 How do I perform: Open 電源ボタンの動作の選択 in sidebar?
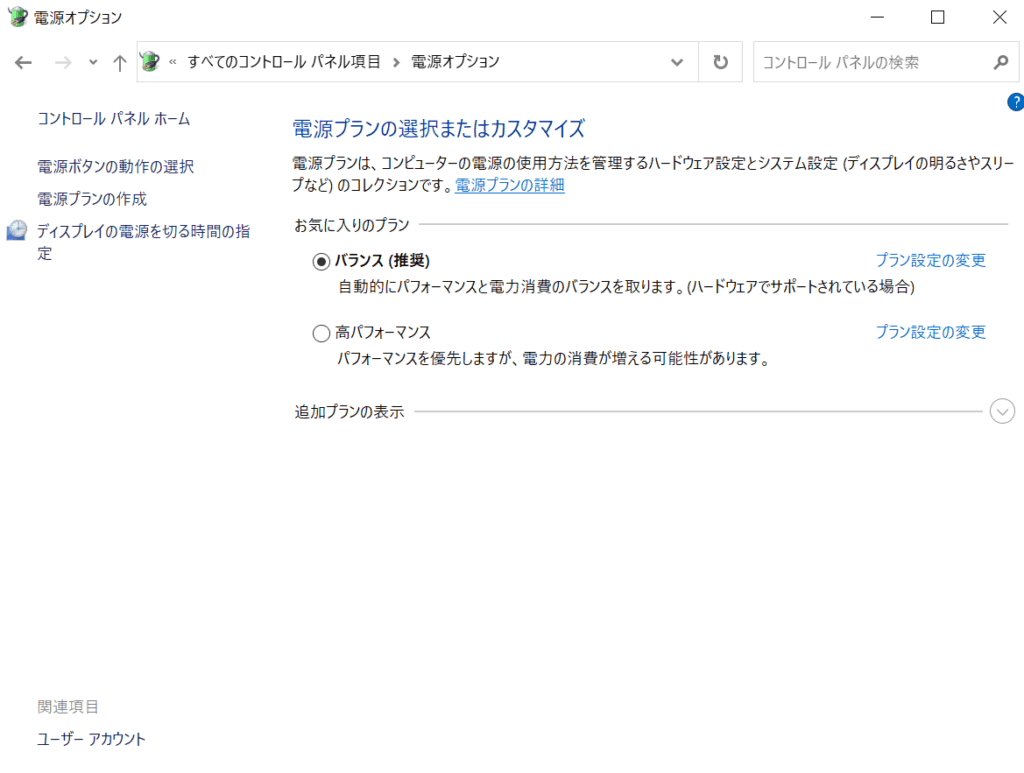pyautogui.click(x=115, y=167)
